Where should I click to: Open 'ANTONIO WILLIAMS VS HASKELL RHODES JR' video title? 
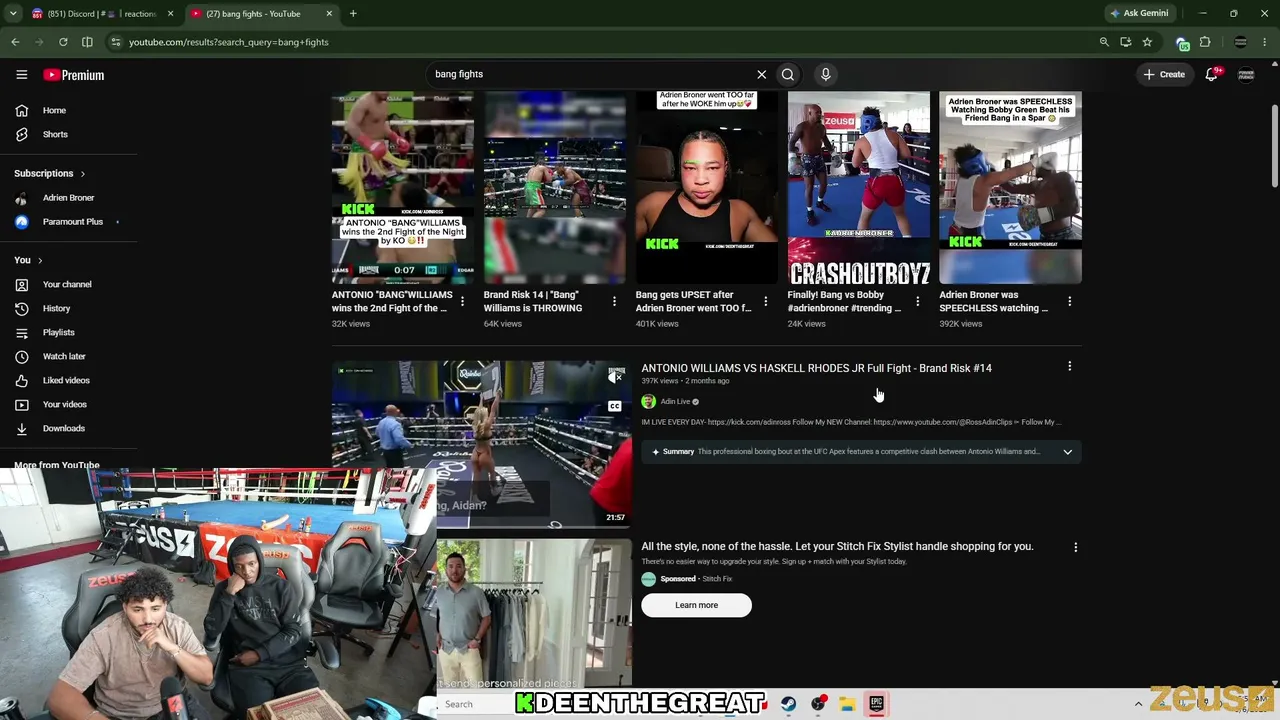[x=816, y=368]
